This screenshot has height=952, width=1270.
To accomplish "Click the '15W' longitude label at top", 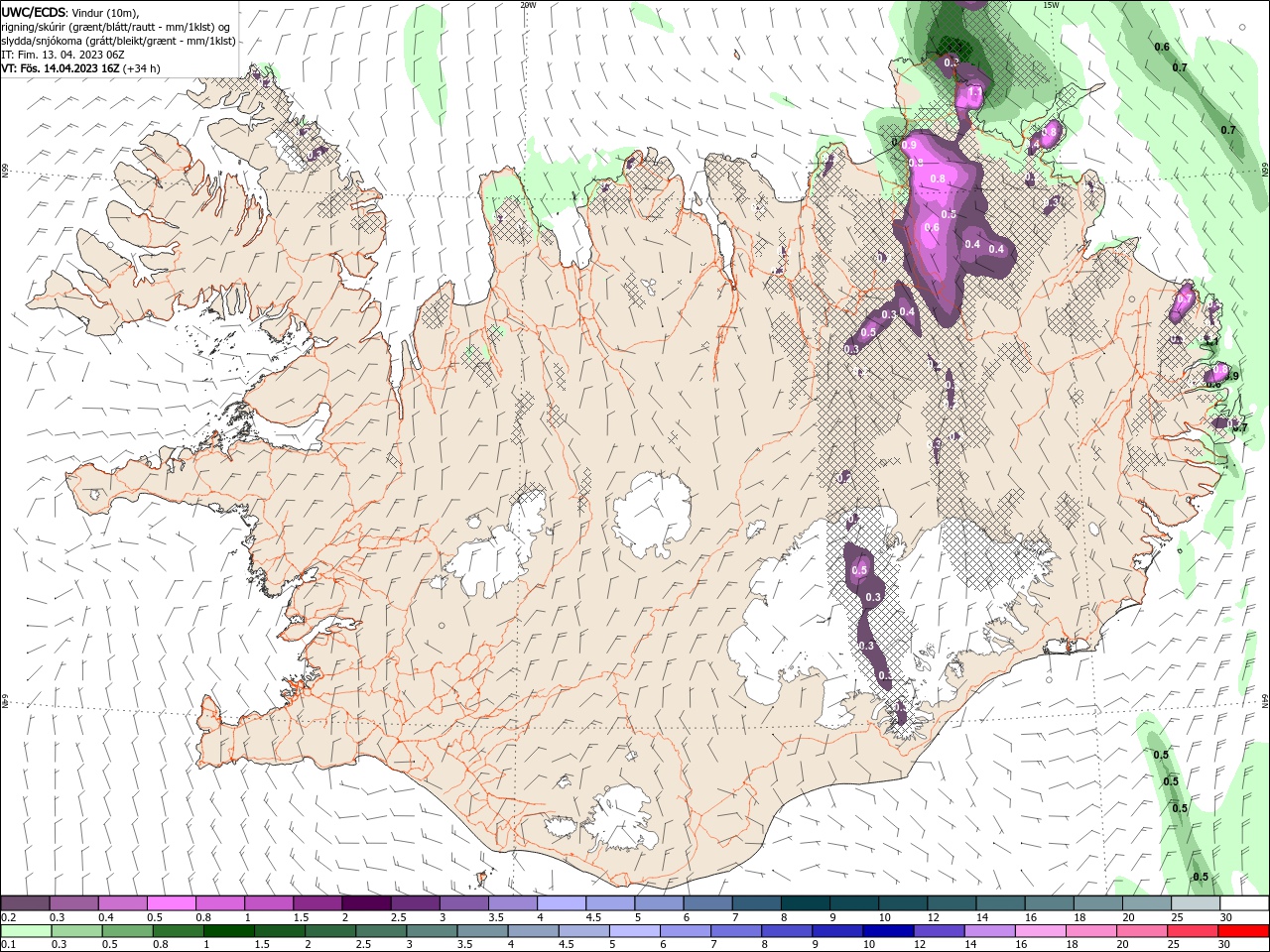I will click(1051, 5).
